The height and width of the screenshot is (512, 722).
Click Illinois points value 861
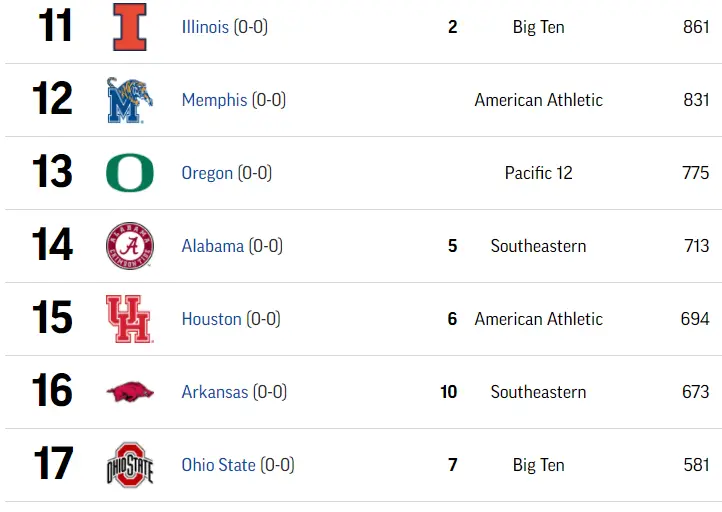[696, 27]
